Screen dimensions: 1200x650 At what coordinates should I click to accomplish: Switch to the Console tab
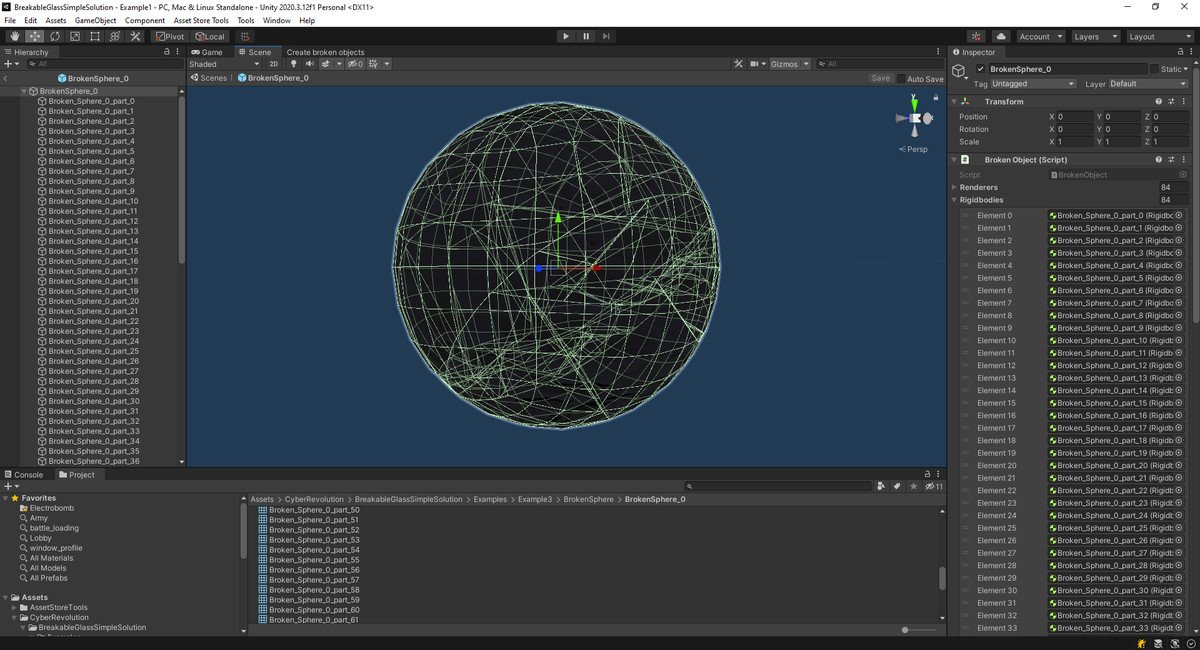tap(23, 475)
